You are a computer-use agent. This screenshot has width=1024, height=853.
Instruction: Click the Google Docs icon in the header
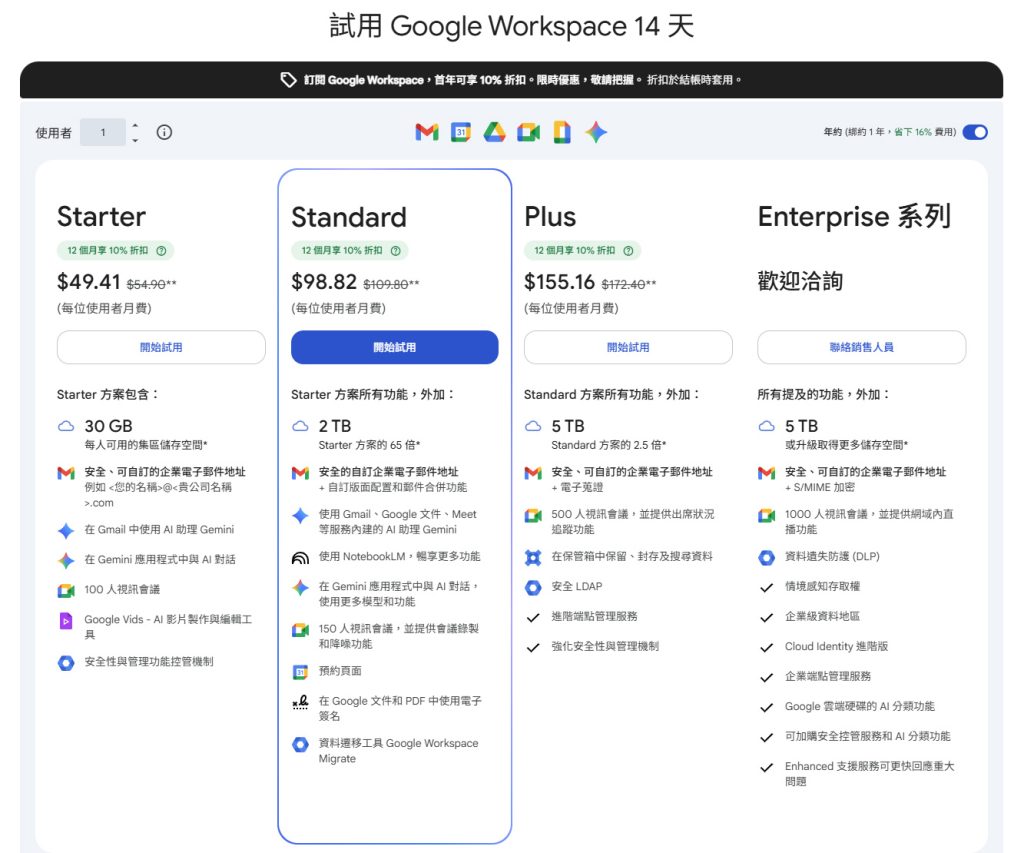pyautogui.click(x=562, y=133)
